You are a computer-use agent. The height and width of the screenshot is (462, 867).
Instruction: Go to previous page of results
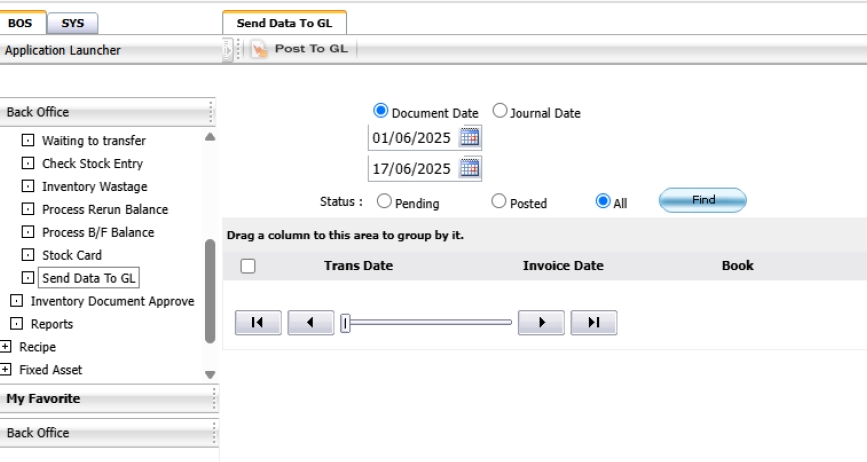pos(310,322)
